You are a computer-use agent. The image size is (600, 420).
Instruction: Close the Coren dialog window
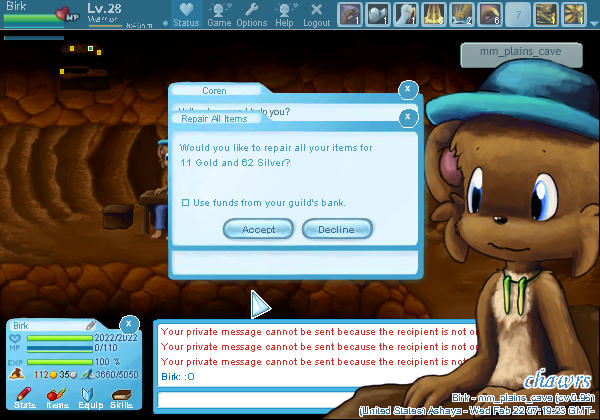click(407, 90)
